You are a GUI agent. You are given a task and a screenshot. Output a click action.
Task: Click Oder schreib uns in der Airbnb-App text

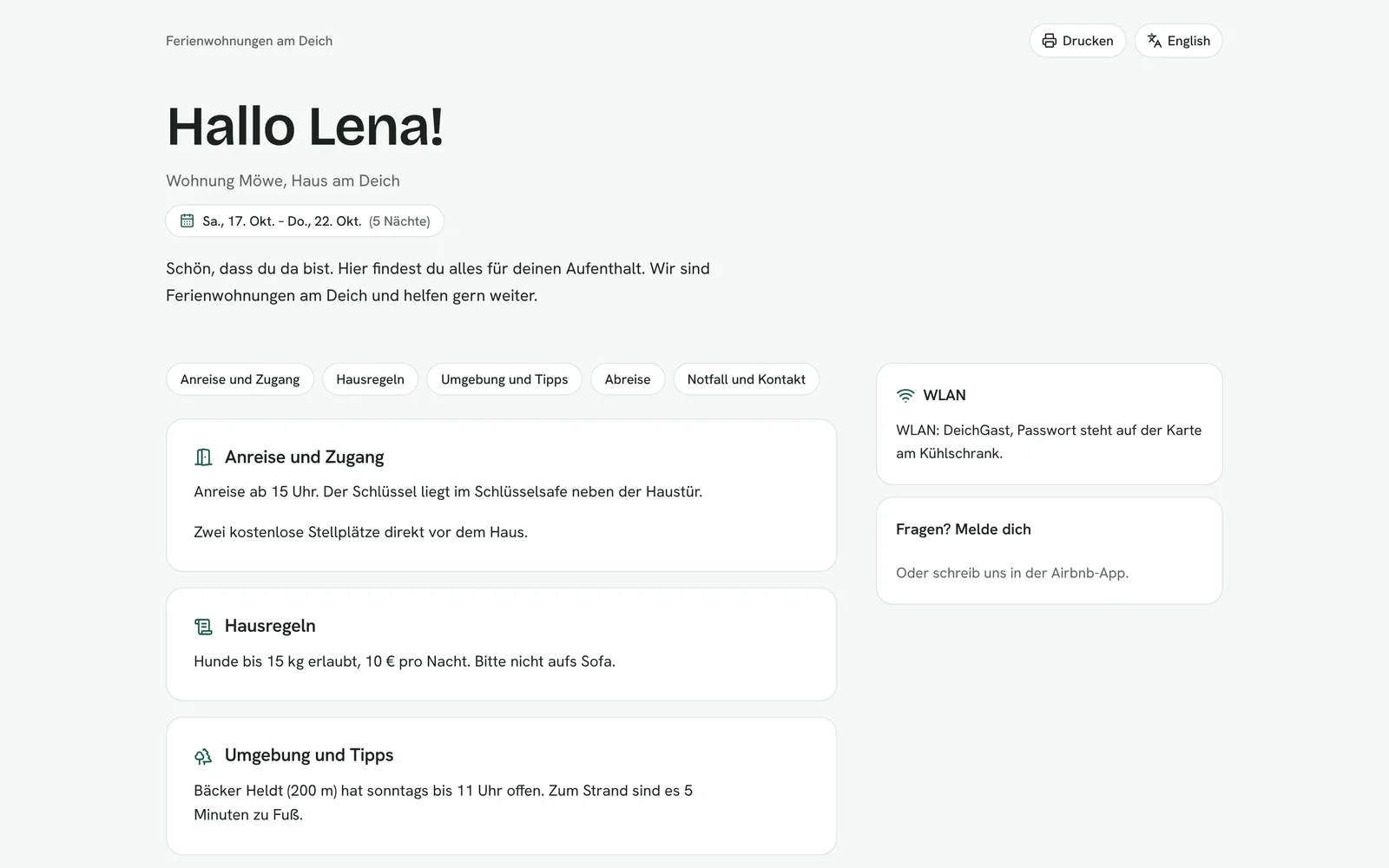click(1012, 573)
